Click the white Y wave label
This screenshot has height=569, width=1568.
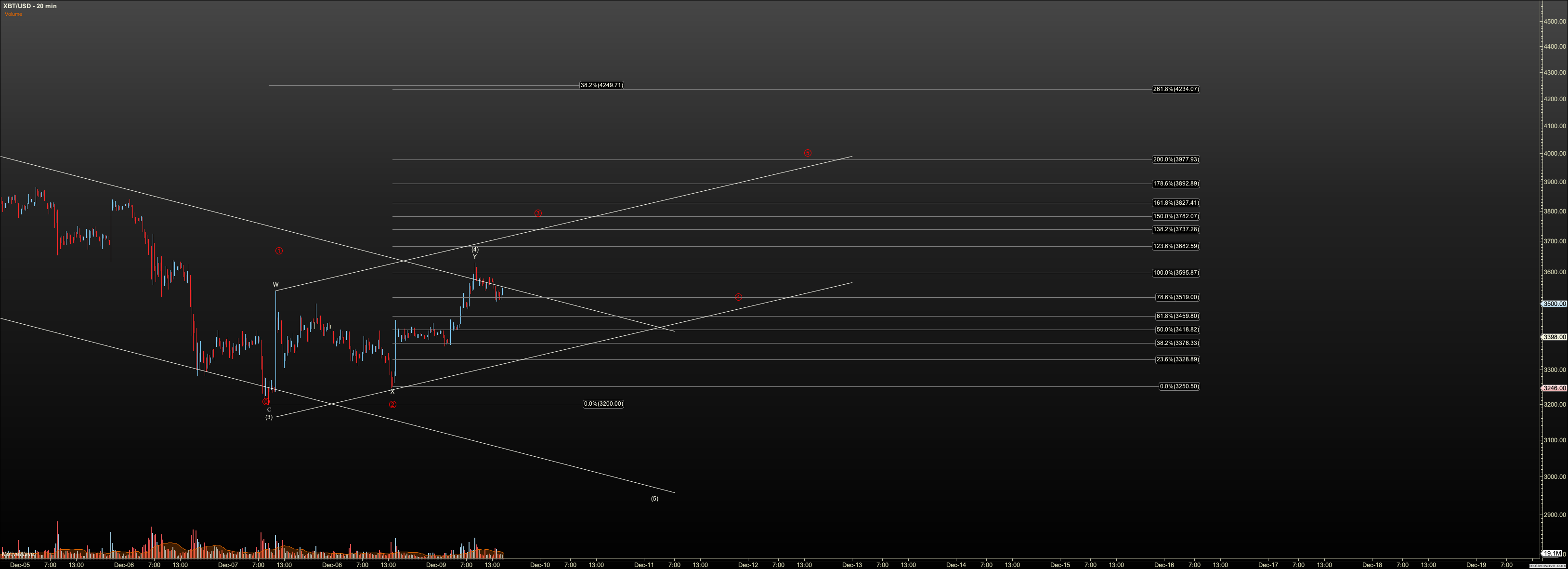pos(475,256)
